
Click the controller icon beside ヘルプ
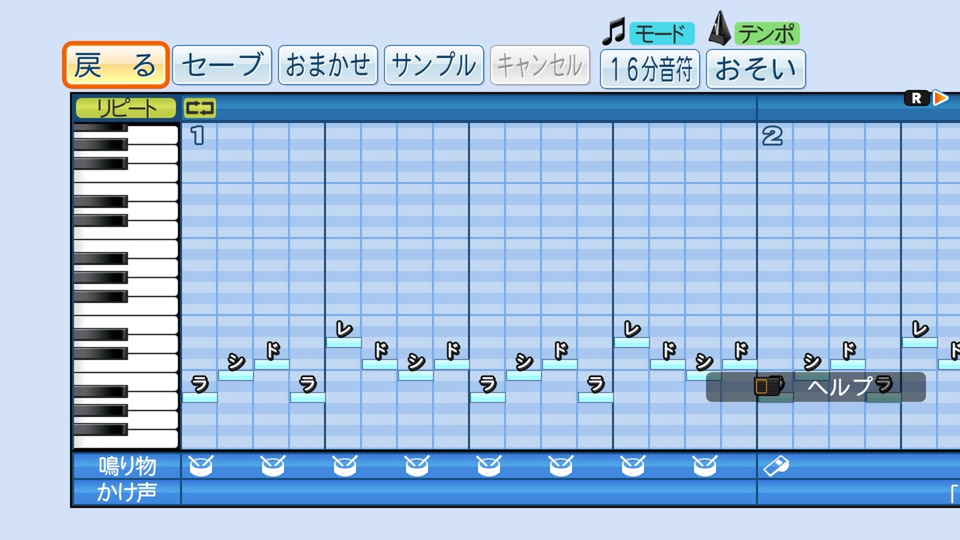click(769, 386)
